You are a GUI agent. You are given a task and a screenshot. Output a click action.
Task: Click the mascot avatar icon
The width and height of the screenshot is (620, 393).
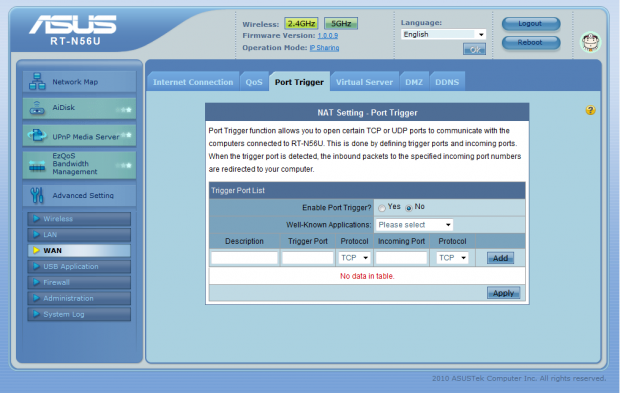[x=590, y=42]
